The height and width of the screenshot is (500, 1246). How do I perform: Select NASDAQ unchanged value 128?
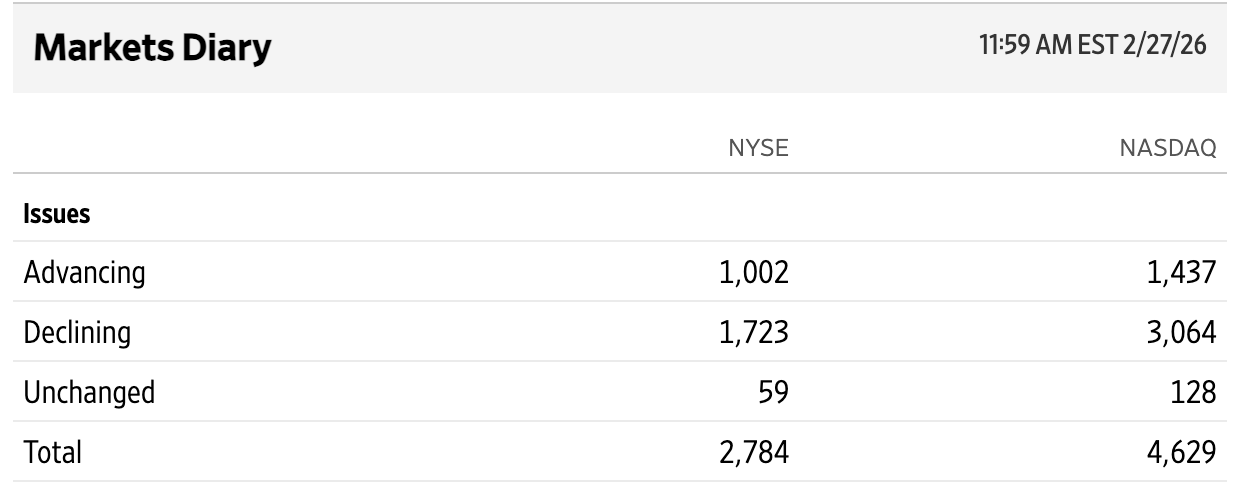(1194, 392)
